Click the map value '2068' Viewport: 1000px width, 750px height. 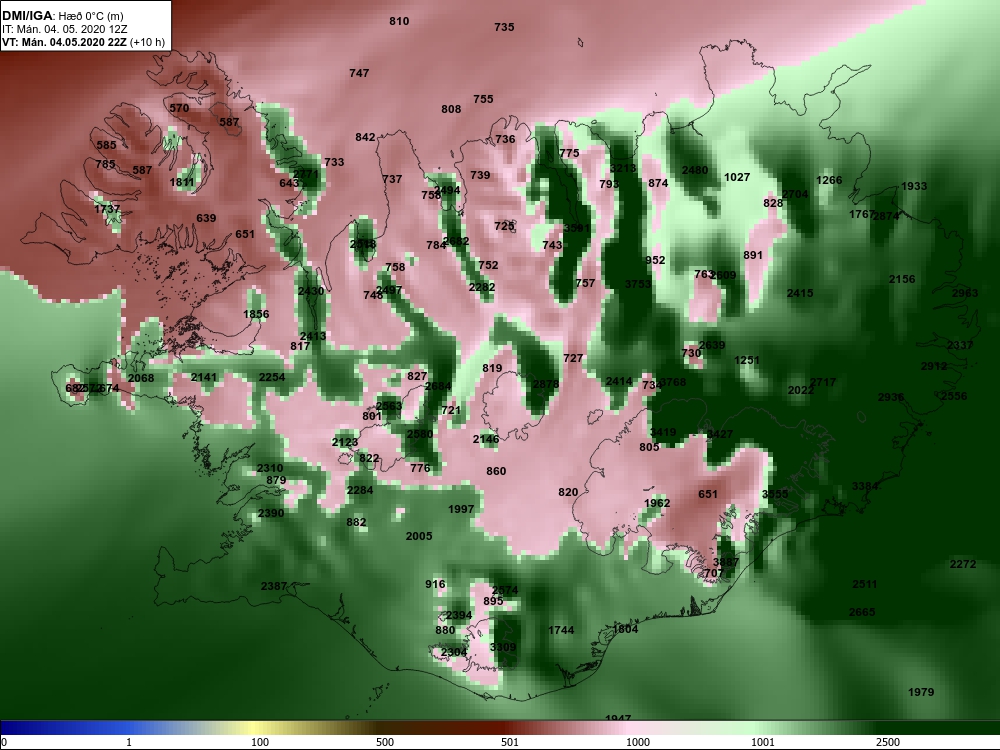click(x=141, y=378)
